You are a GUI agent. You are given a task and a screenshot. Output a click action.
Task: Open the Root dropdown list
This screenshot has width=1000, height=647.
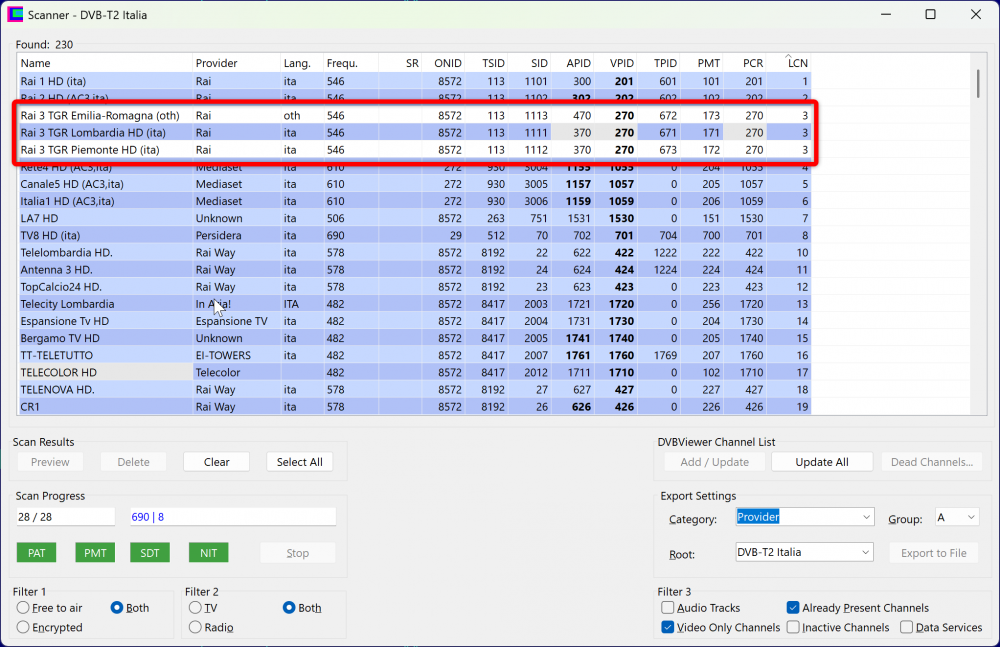pyautogui.click(x=804, y=552)
